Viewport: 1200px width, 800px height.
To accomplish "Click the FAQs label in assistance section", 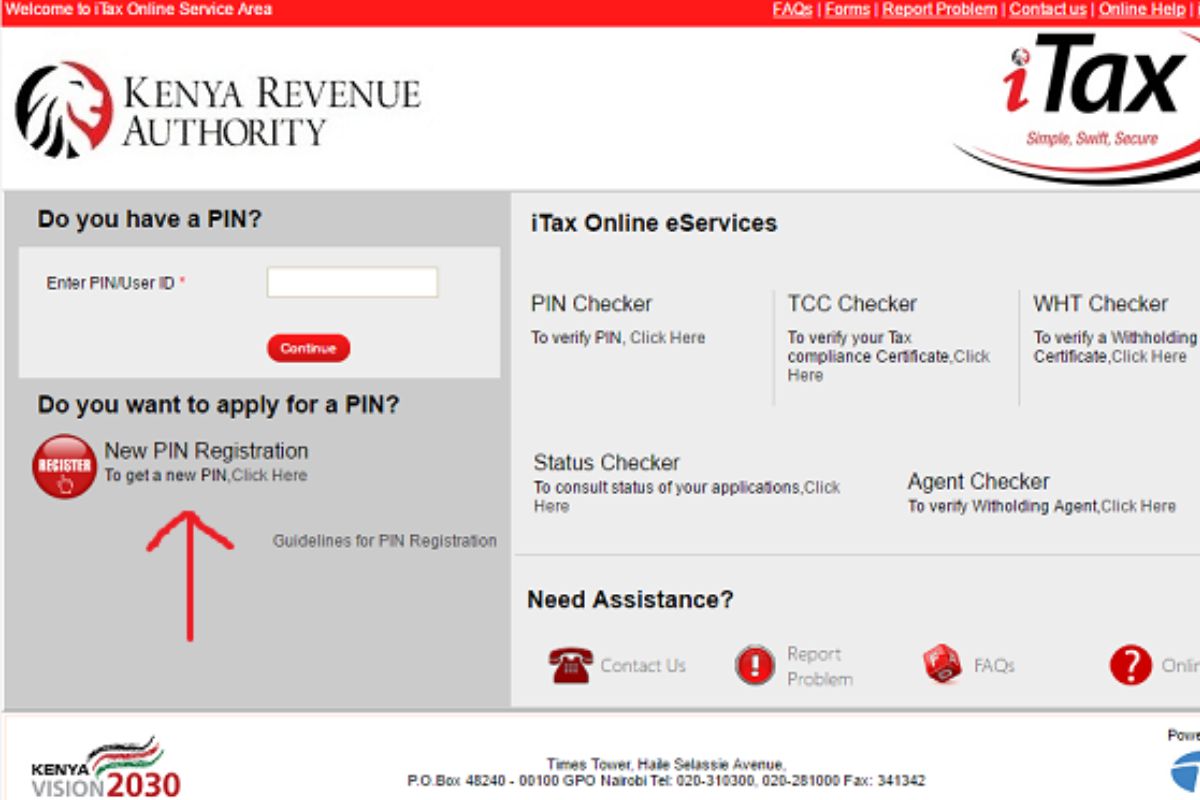I will [x=994, y=666].
